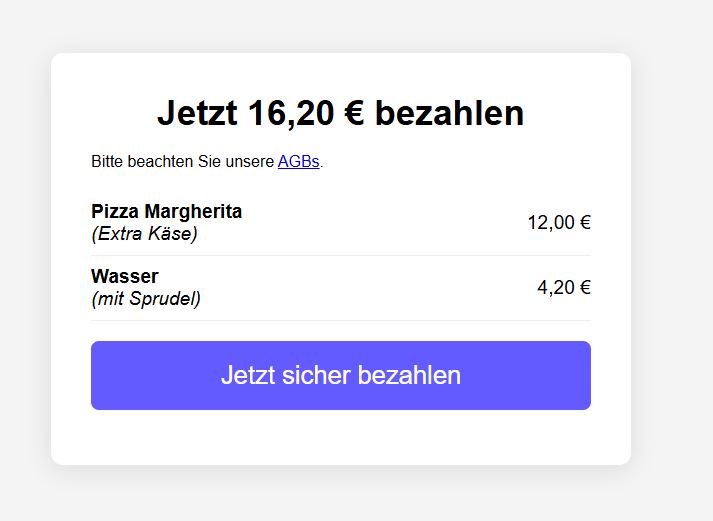The width and height of the screenshot is (713, 521).
Task: Click the word 'unsere' before the AGBs link
Action: point(250,161)
